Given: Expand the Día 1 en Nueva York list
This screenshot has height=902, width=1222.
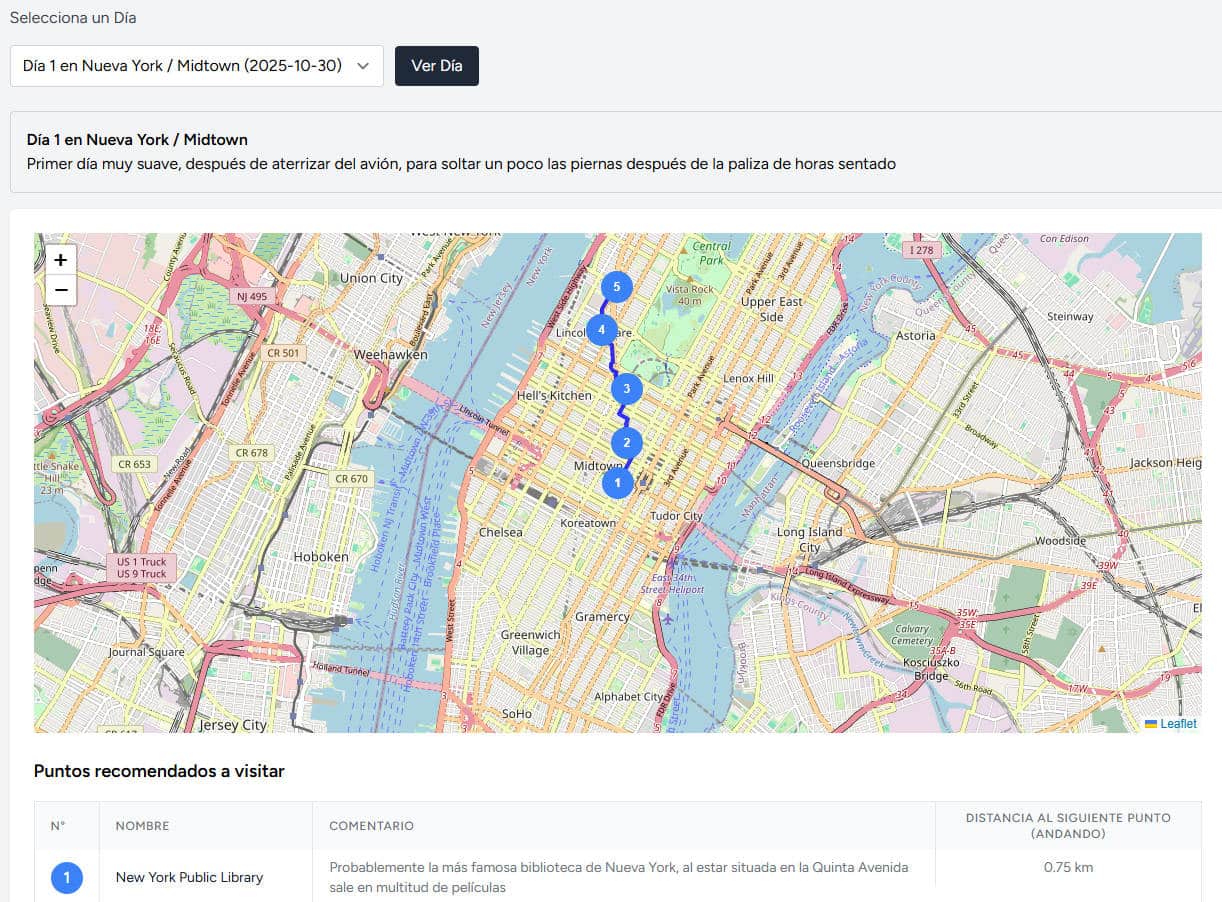Looking at the screenshot, I should point(196,65).
